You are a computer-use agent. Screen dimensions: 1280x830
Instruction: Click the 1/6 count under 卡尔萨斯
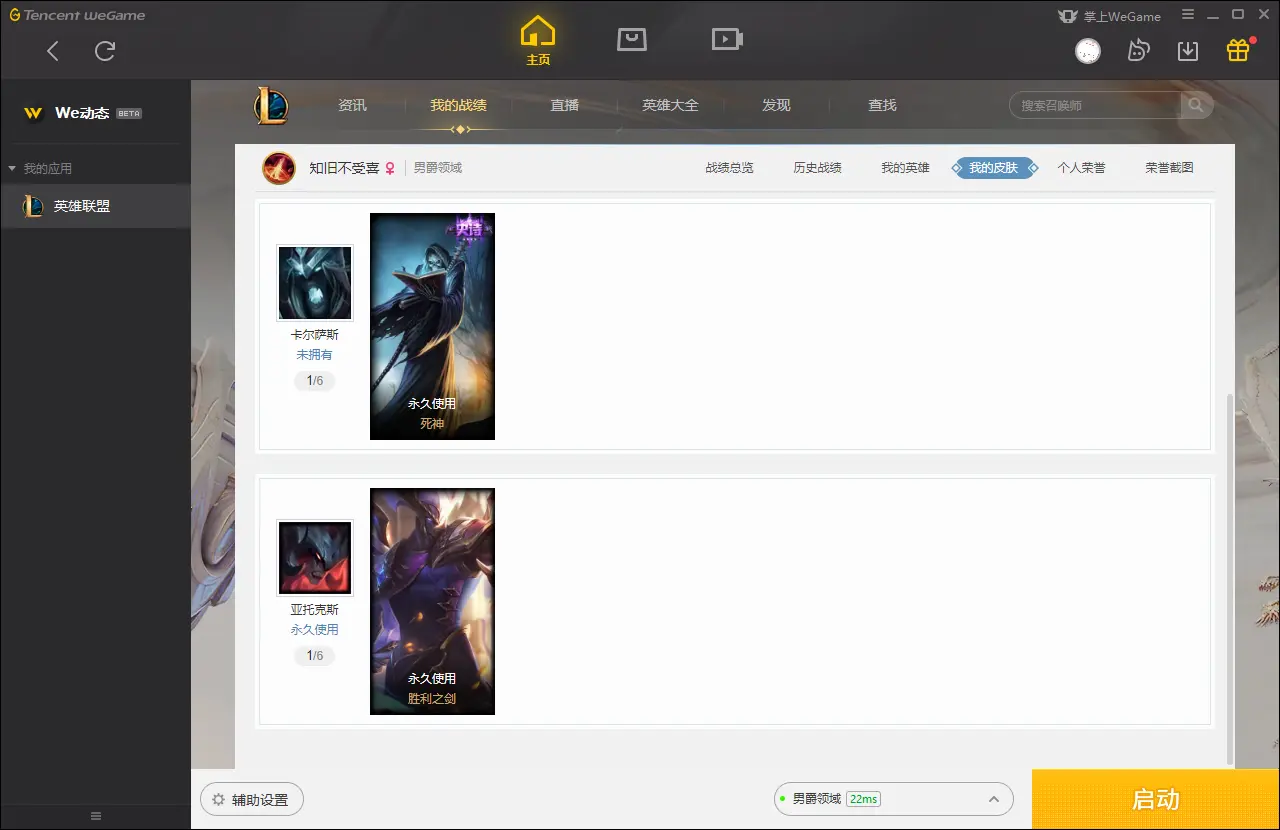314,381
